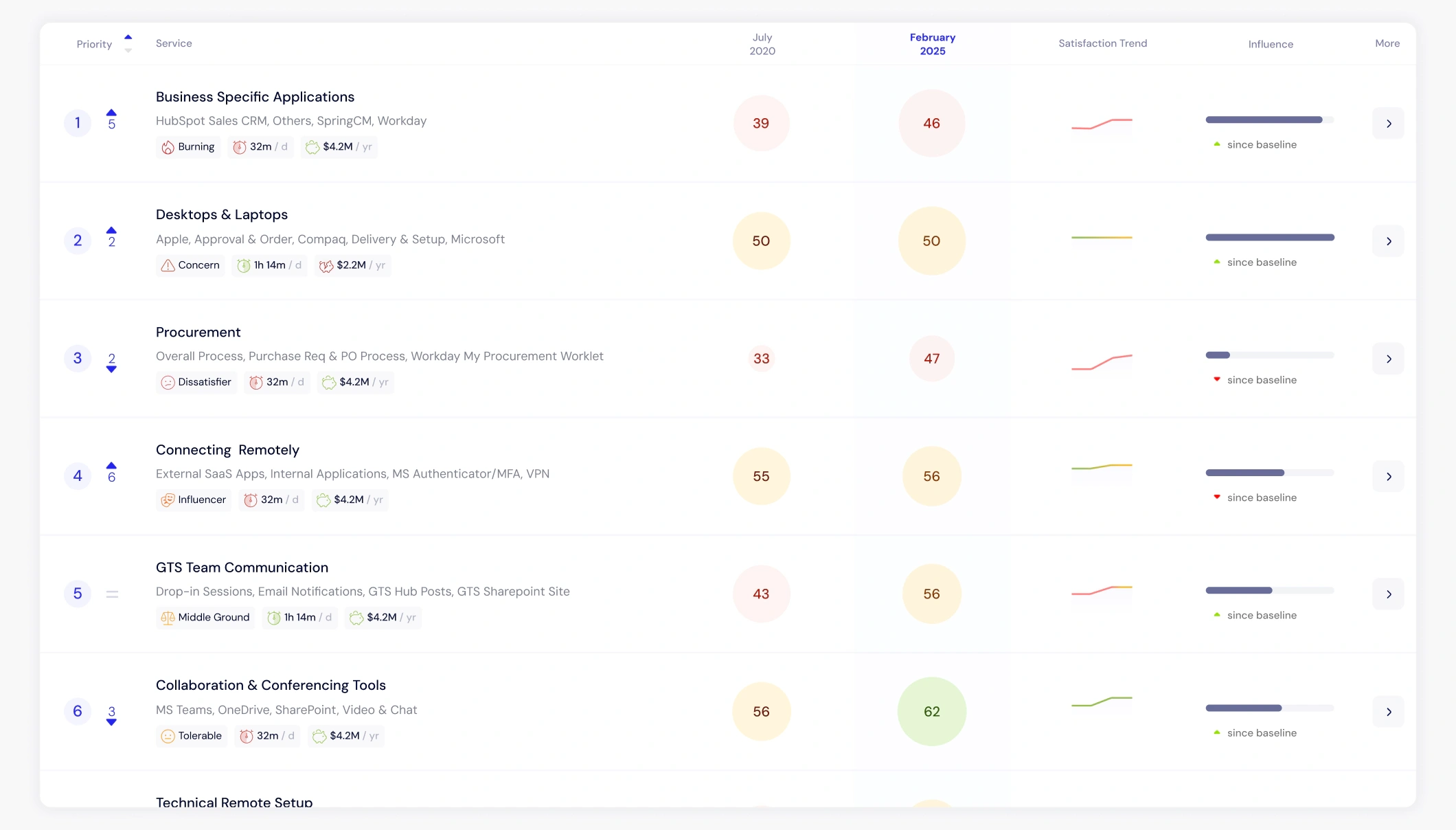Click piggy bank icon beside $2.2M
The height and width of the screenshot is (830, 1456).
[326, 265]
